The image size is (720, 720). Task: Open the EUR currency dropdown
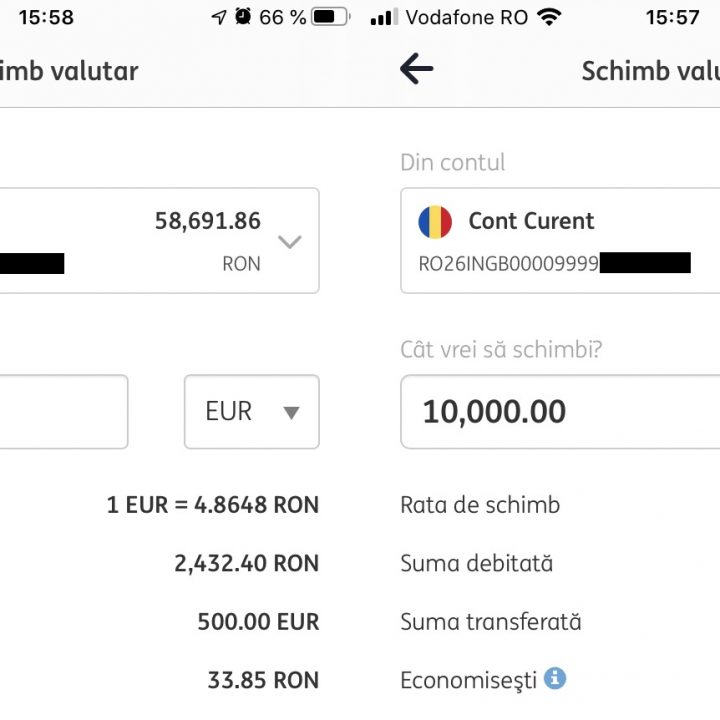point(252,412)
